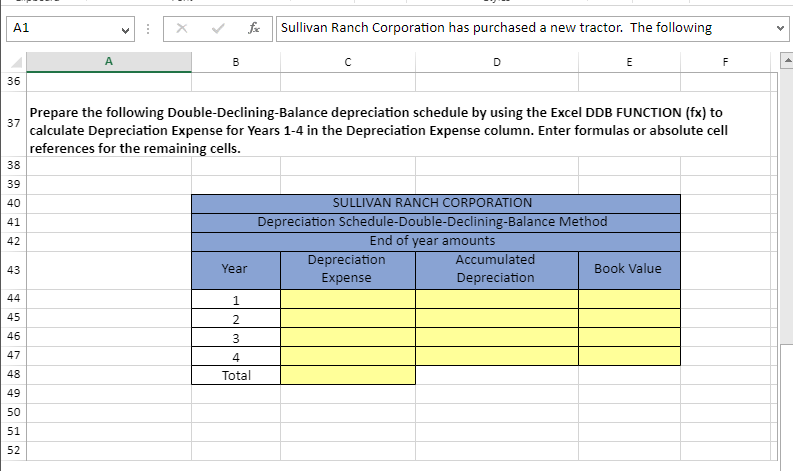Image resolution: width=793 pixels, height=471 pixels.
Task: Click the Year '2' cell
Action: pos(236,318)
